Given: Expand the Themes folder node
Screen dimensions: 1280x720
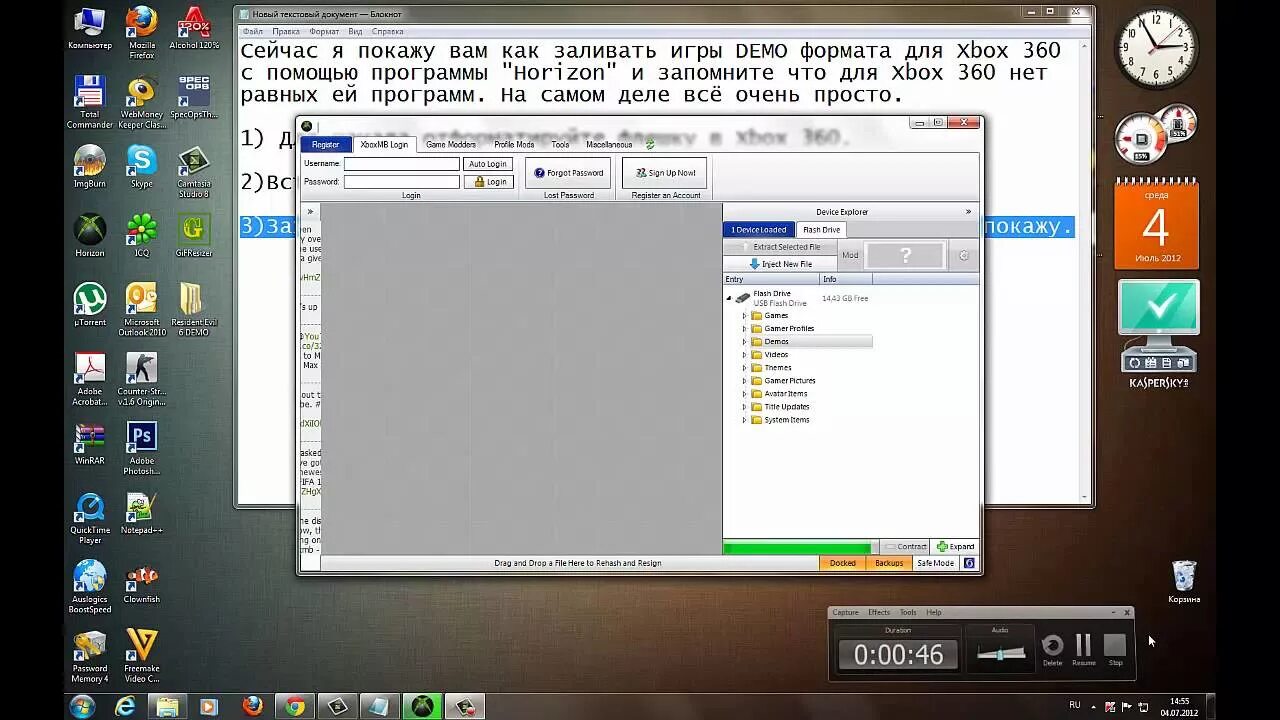Looking at the screenshot, I should [x=744, y=368].
